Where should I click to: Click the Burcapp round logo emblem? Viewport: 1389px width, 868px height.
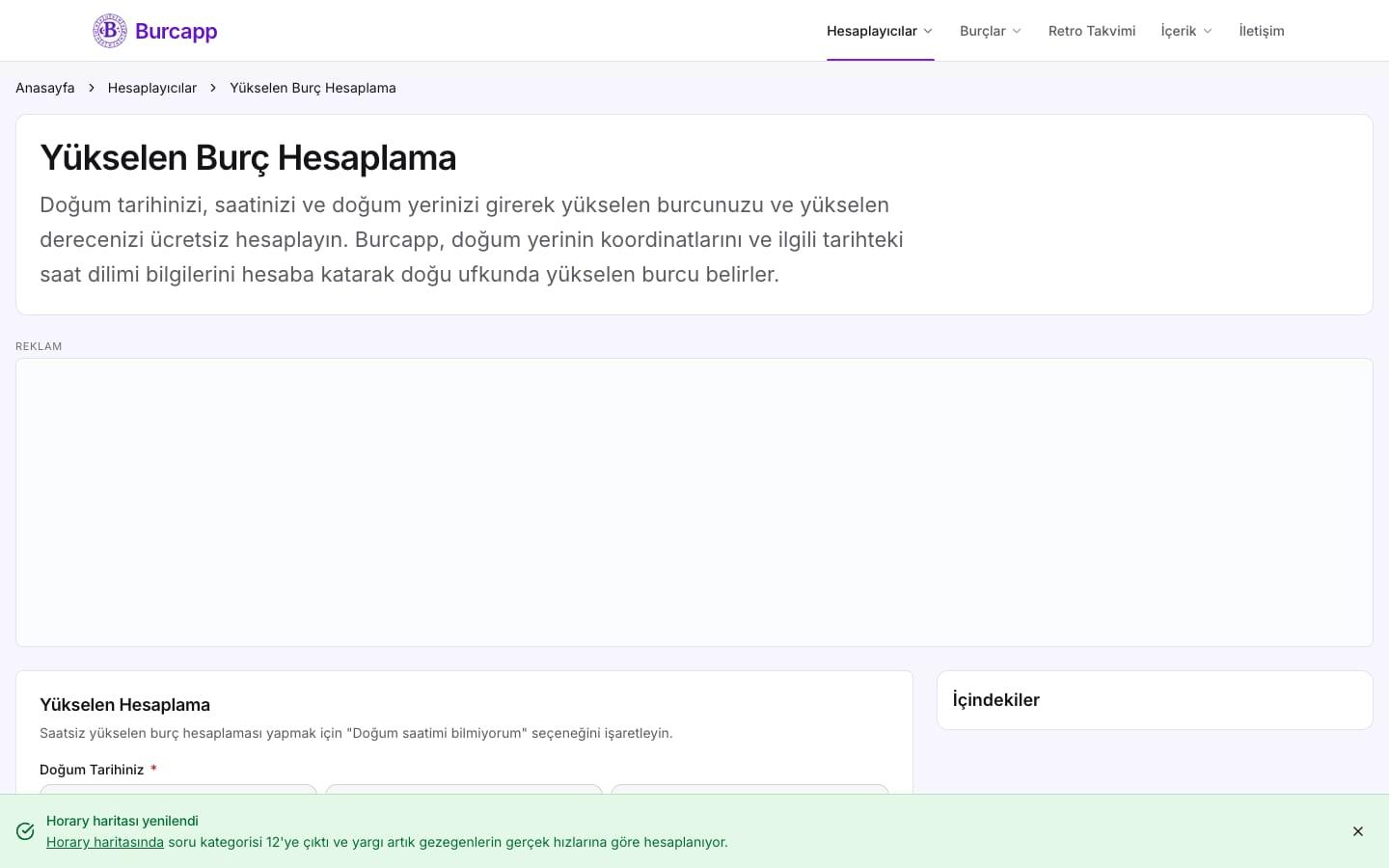click(x=110, y=31)
